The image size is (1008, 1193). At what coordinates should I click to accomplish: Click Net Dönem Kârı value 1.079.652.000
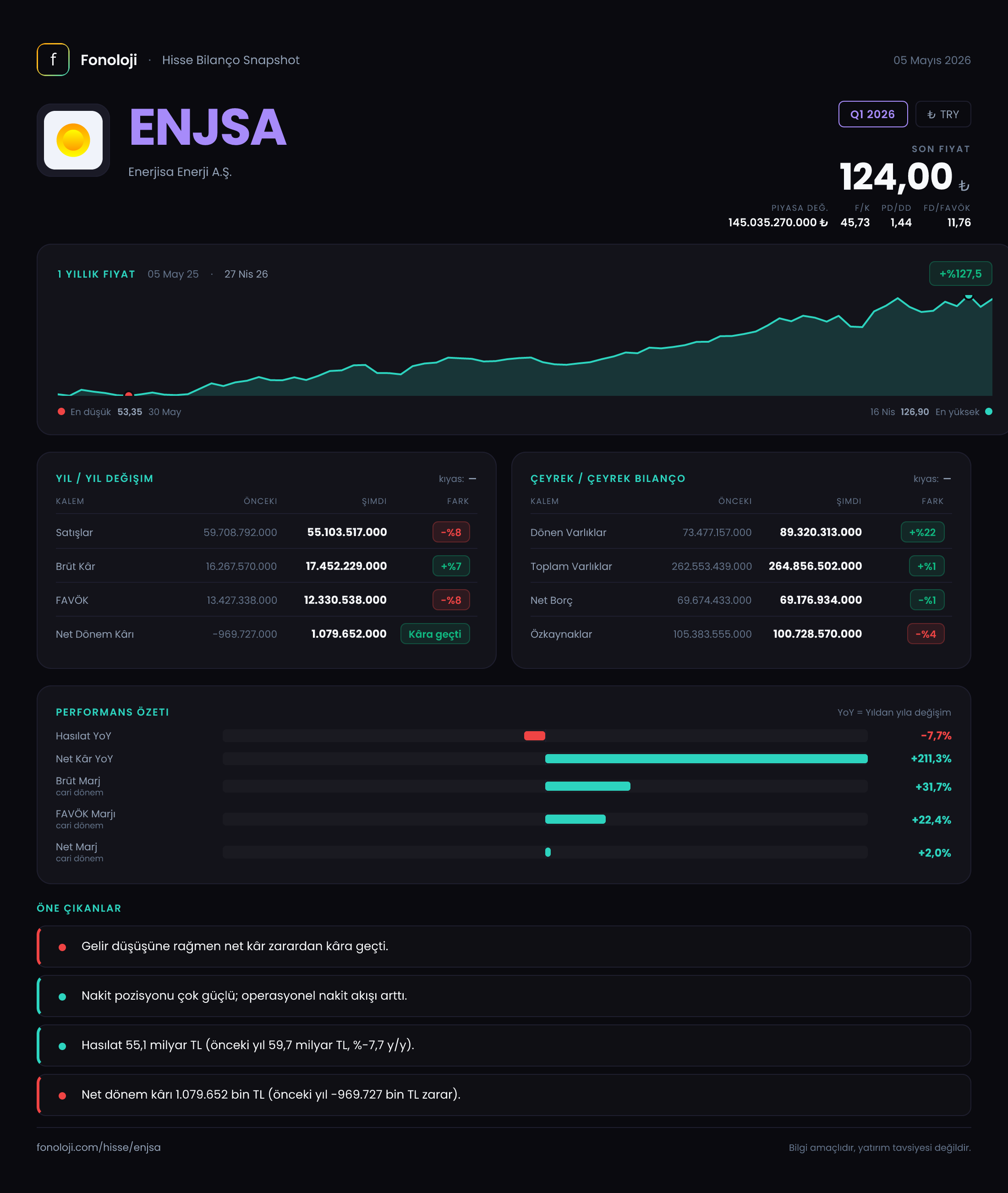[x=349, y=634]
